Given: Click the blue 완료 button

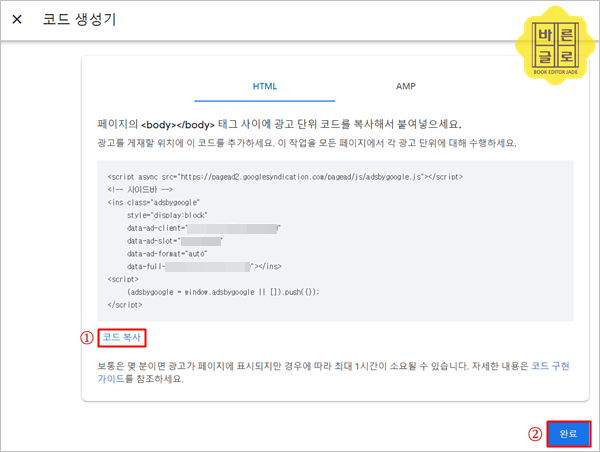Looking at the screenshot, I should click(568, 434).
